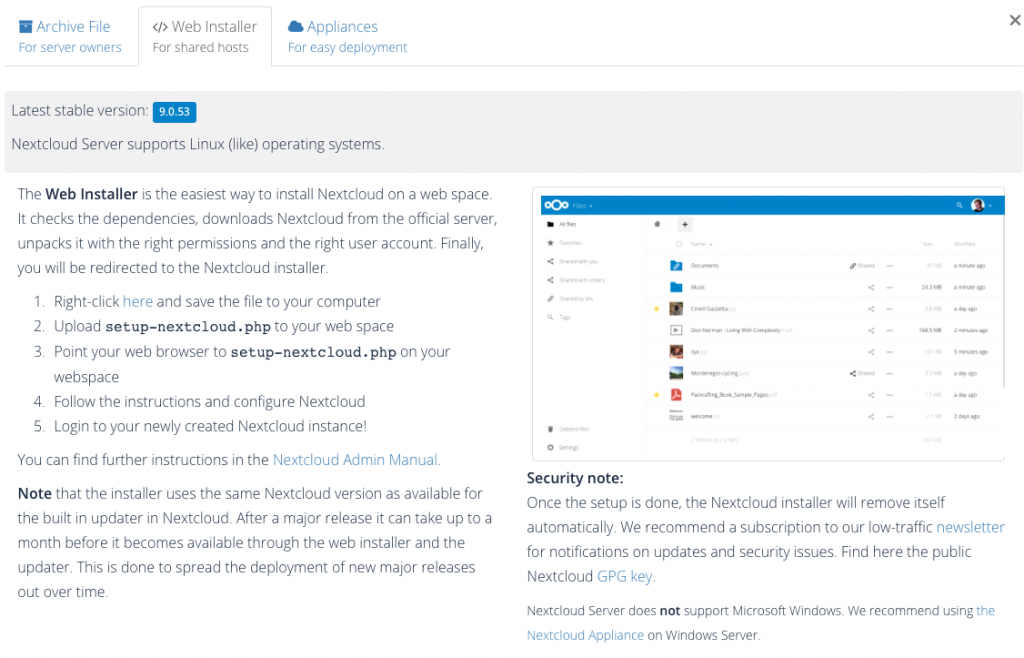
Task: Click the 'All files' sidebar entry
Action: click(562, 224)
